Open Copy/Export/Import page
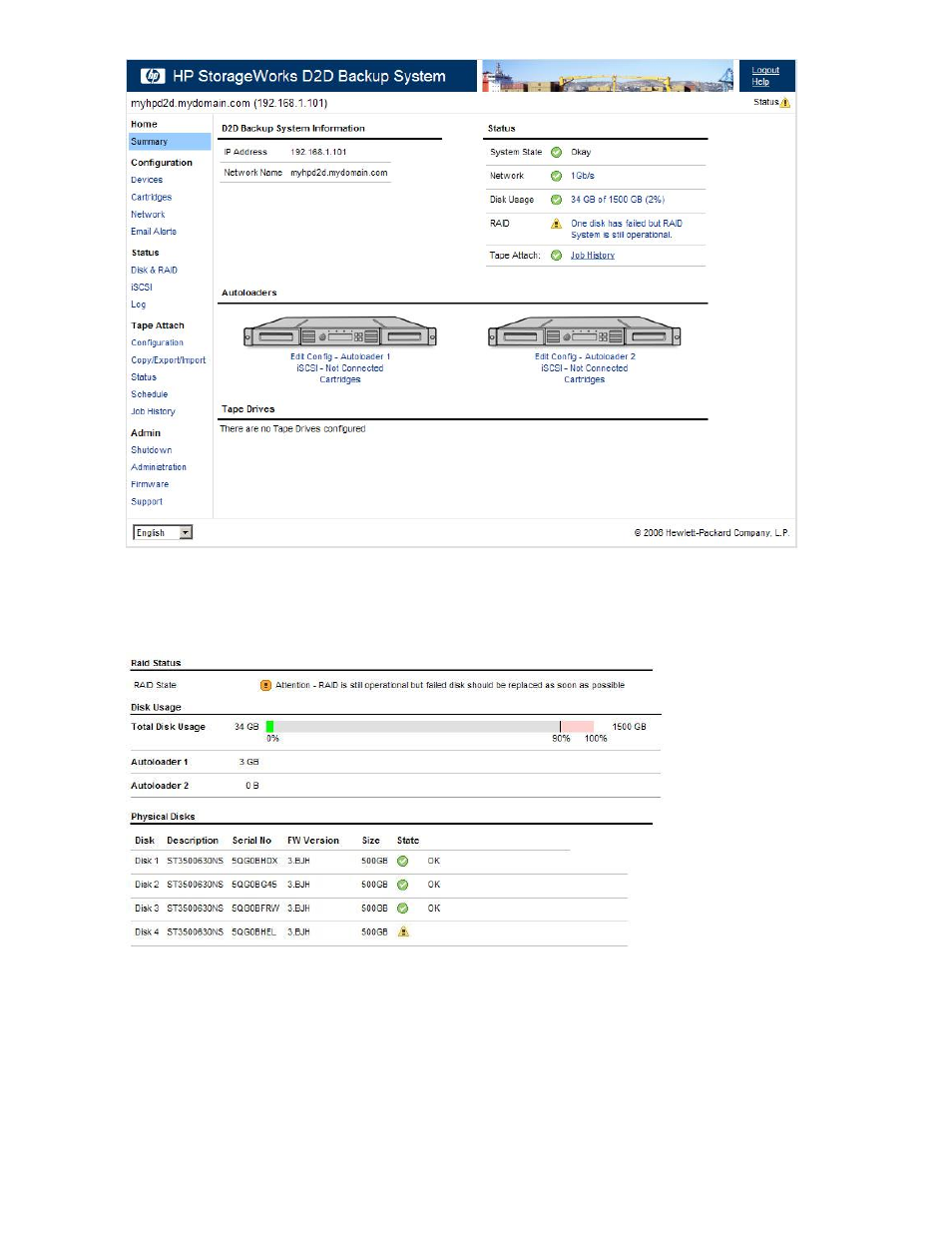 pos(169,360)
